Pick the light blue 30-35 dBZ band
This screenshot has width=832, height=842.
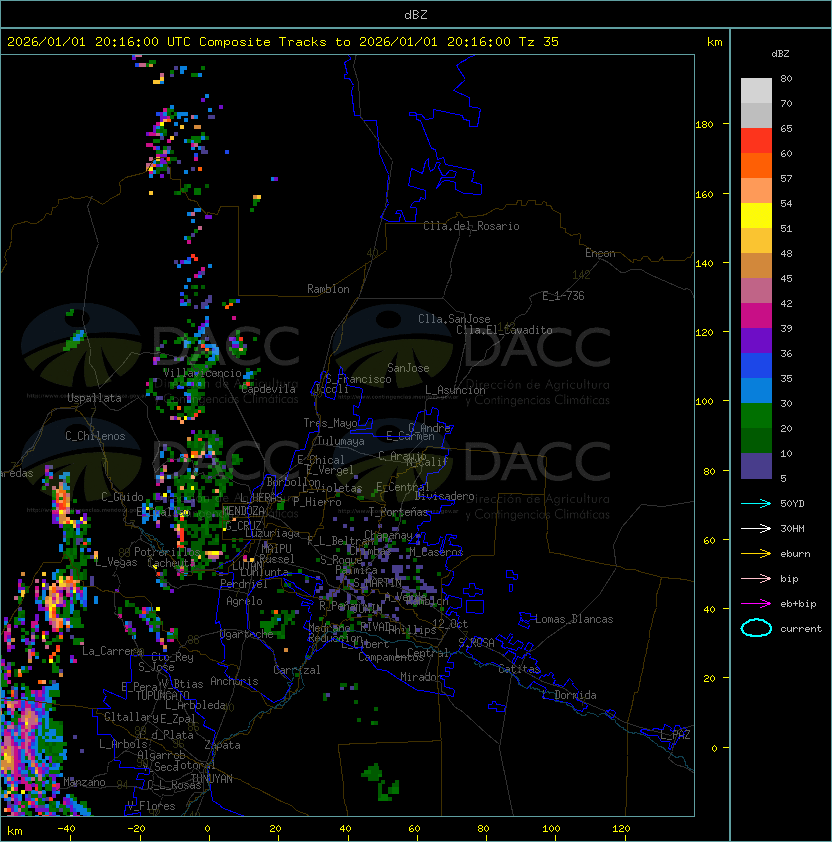756,390
